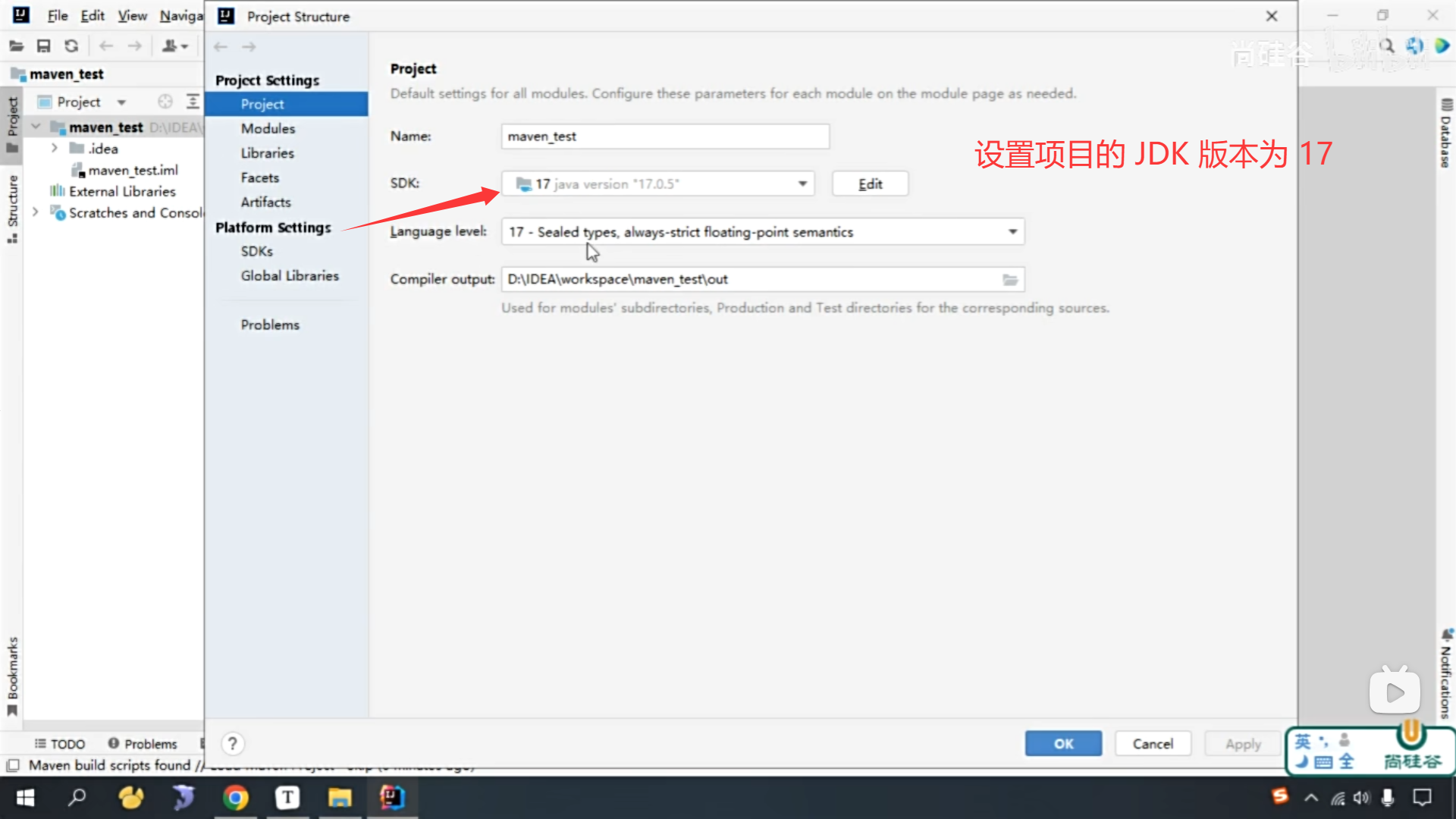Click the Edit SDK button
Image resolution: width=1456 pixels, height=819 pixels.
click(870, 184)
